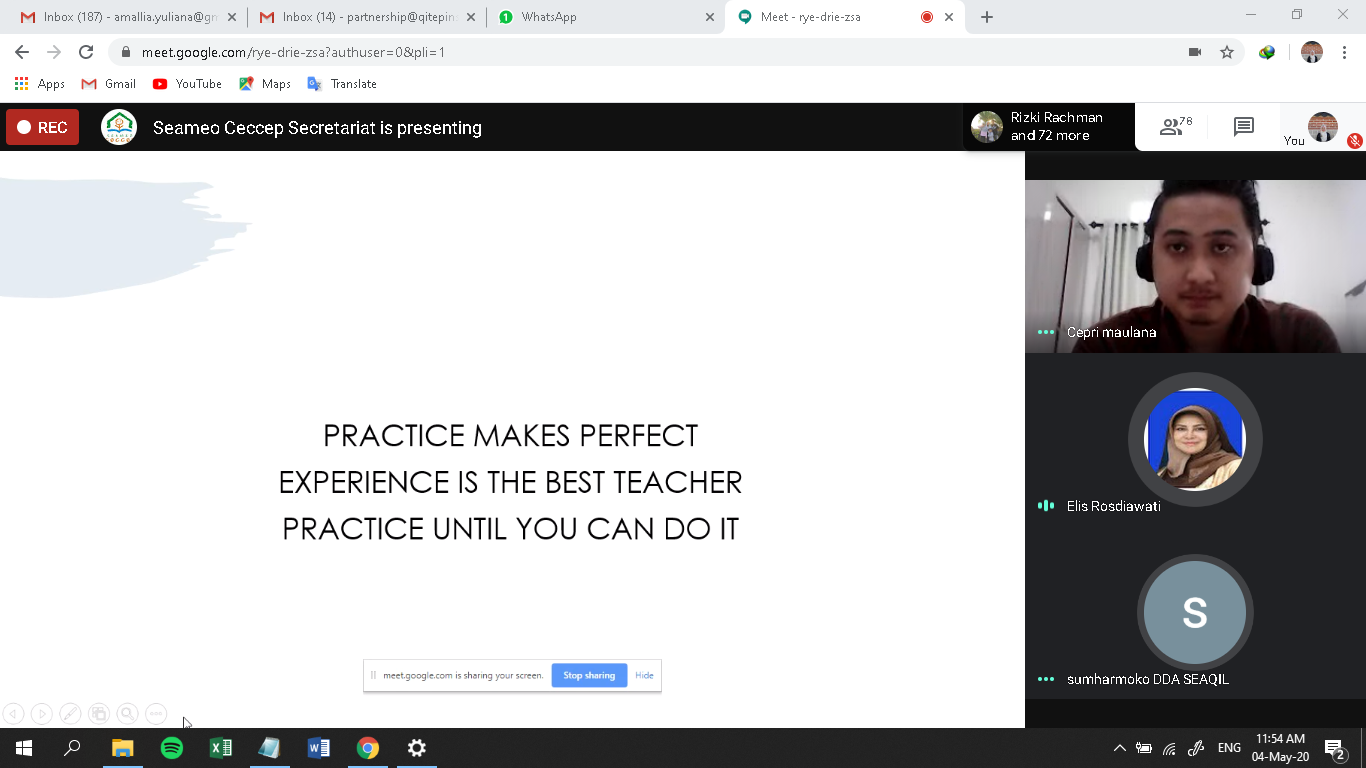The image size is (1366, 768).
Task: Open ENG language input selector
Action: (1229, 748)
